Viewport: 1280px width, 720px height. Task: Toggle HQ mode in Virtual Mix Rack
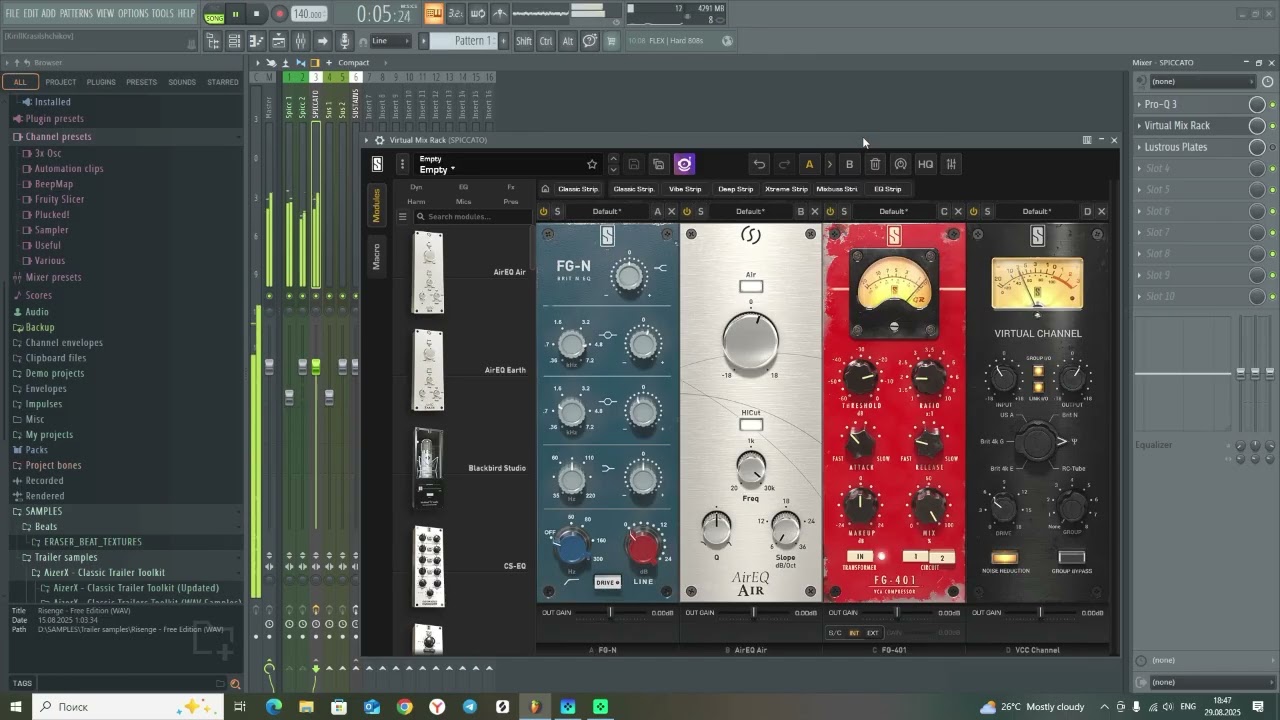click(926, 165)
